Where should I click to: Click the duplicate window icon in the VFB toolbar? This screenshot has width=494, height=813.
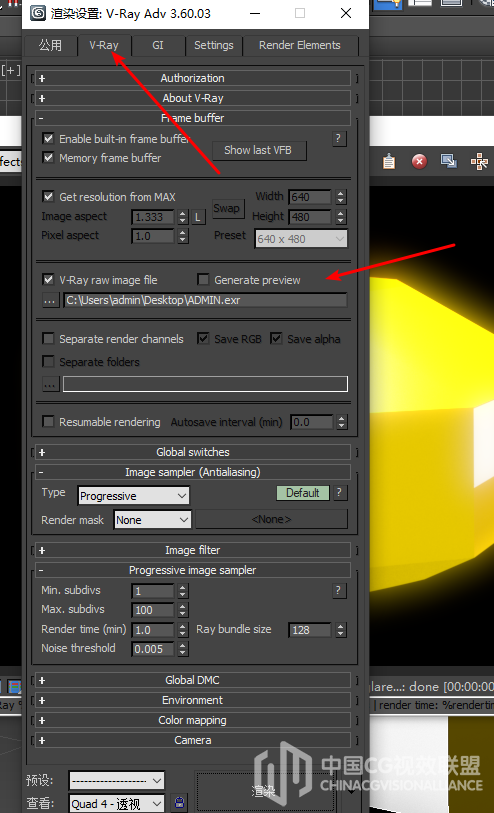[448, 161]
